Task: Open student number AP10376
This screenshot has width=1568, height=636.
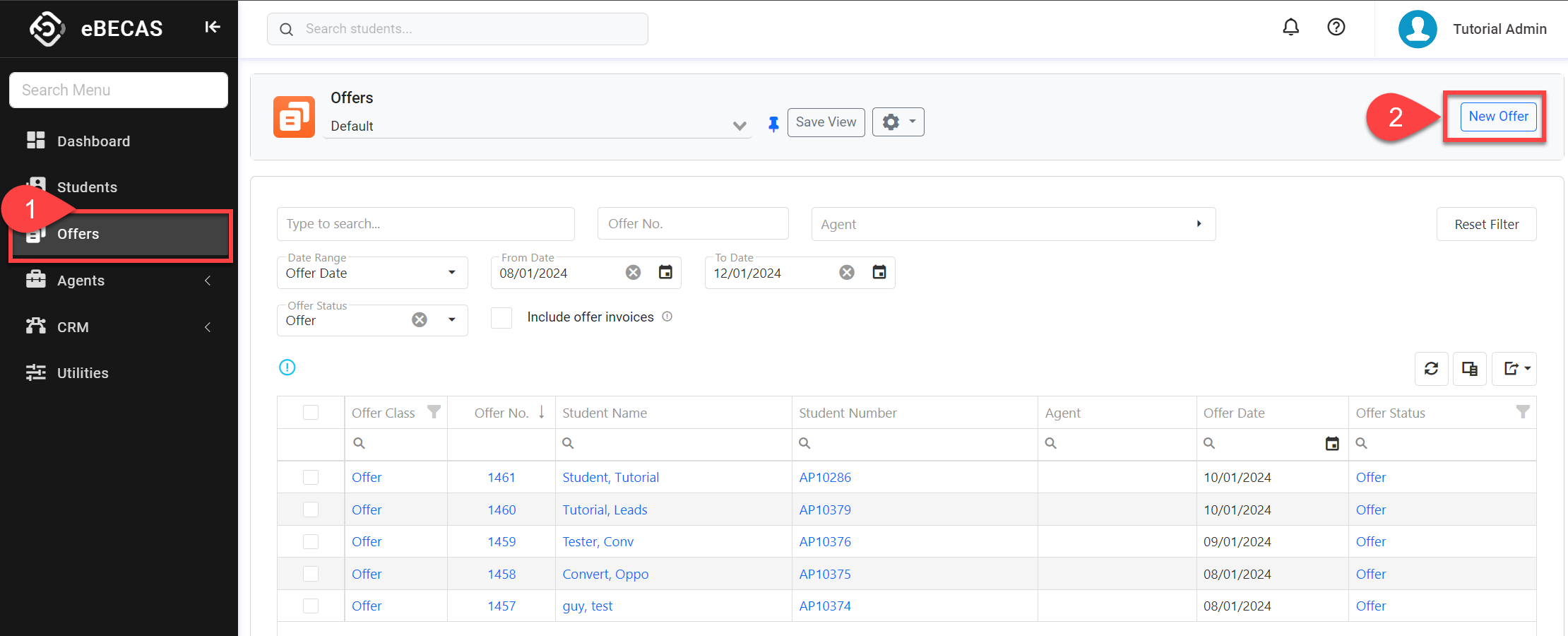Action: (x=825, y=542)
